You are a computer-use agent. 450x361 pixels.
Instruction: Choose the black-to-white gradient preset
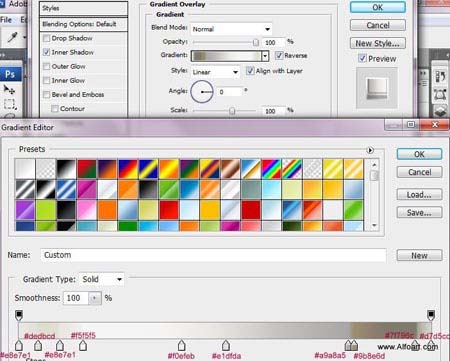point(66,169)
